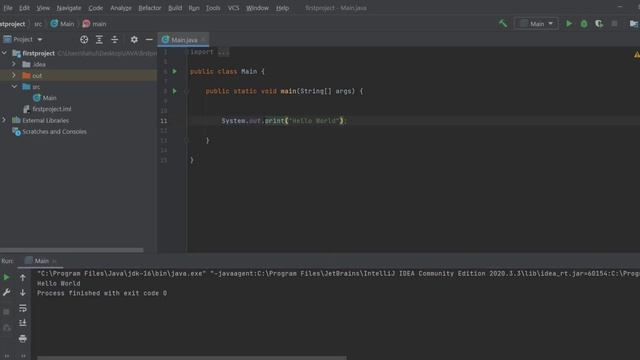Click the wrench icon in Run panel
This screenshot has width=640, height=360.
[7, 293]
